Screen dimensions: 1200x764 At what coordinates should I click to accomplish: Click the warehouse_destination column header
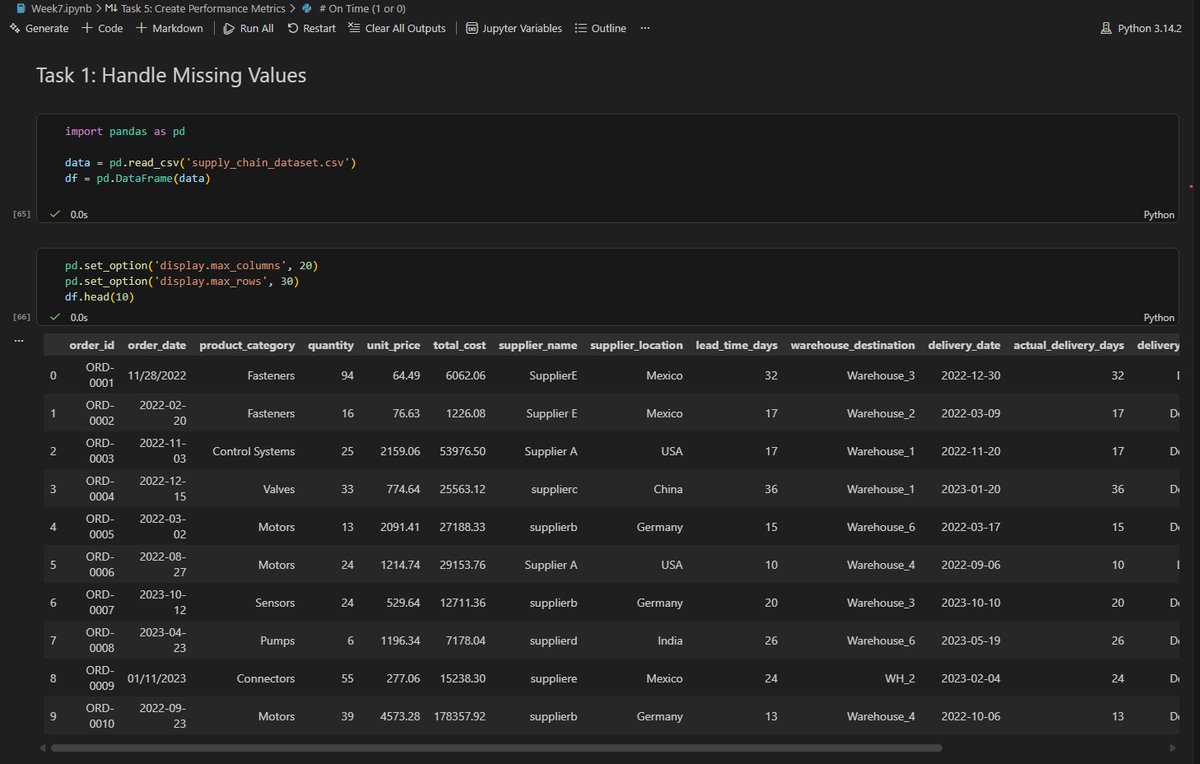click(853, 345)
